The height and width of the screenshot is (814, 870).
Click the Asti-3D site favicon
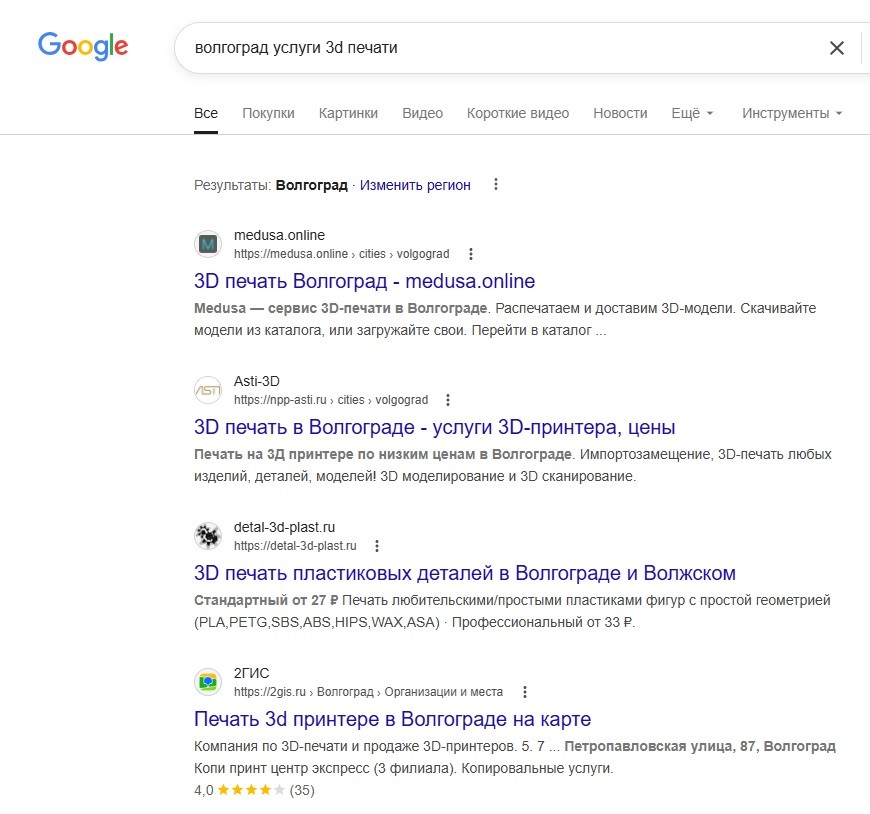pos(208,390)
